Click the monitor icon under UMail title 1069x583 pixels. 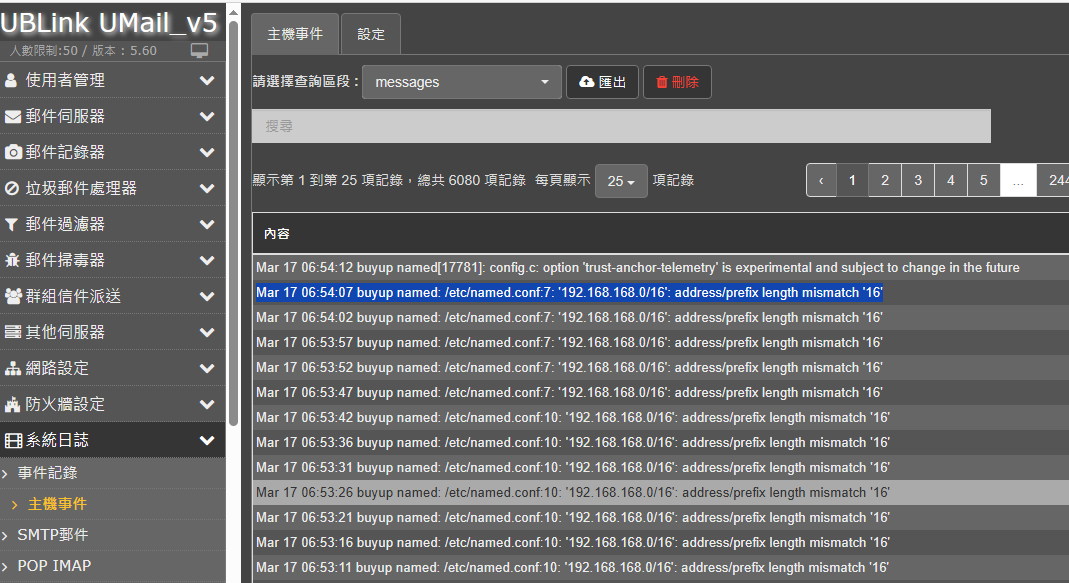click(x=199, y=50)
